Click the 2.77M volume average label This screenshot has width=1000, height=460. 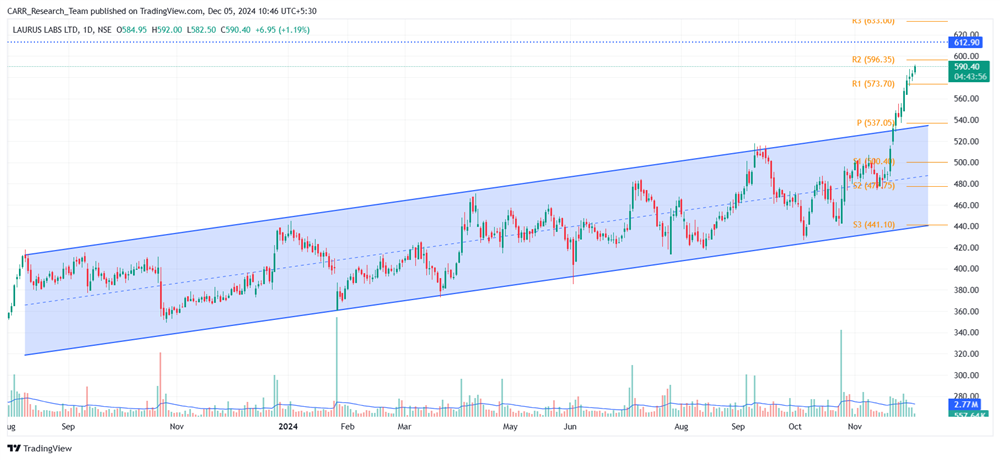(x=963, y=404)
